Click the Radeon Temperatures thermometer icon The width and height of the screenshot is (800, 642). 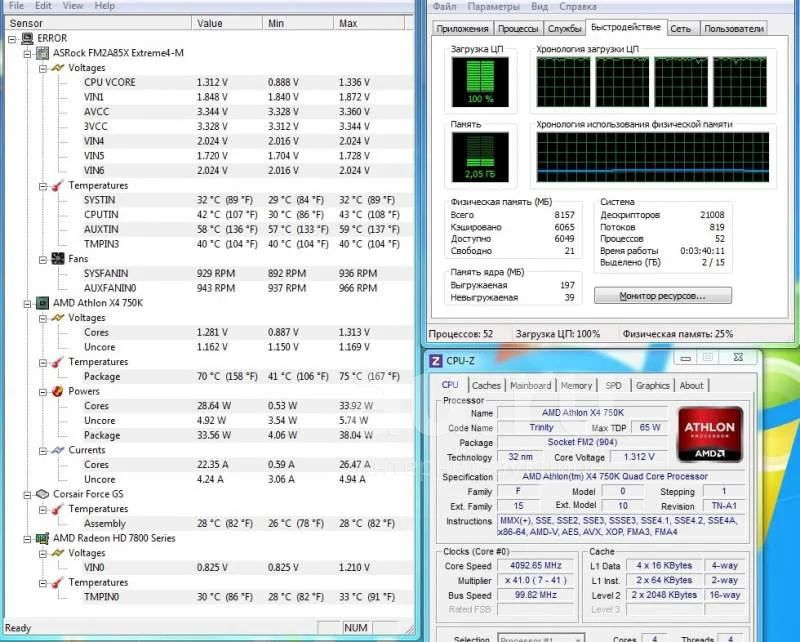[58, 582]
